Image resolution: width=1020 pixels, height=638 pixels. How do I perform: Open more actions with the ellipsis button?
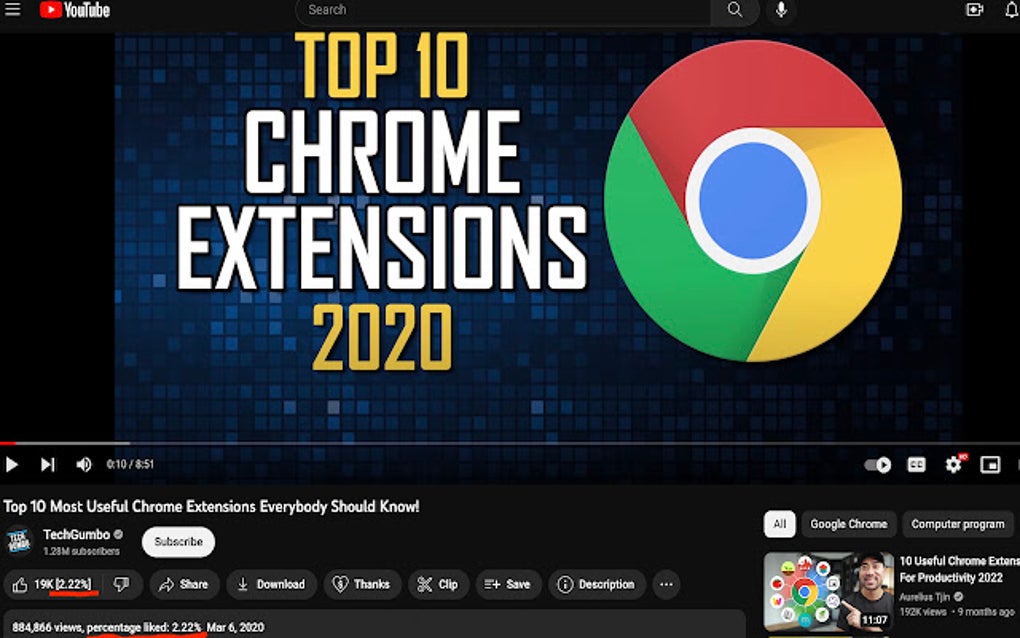tap(666, 584)
